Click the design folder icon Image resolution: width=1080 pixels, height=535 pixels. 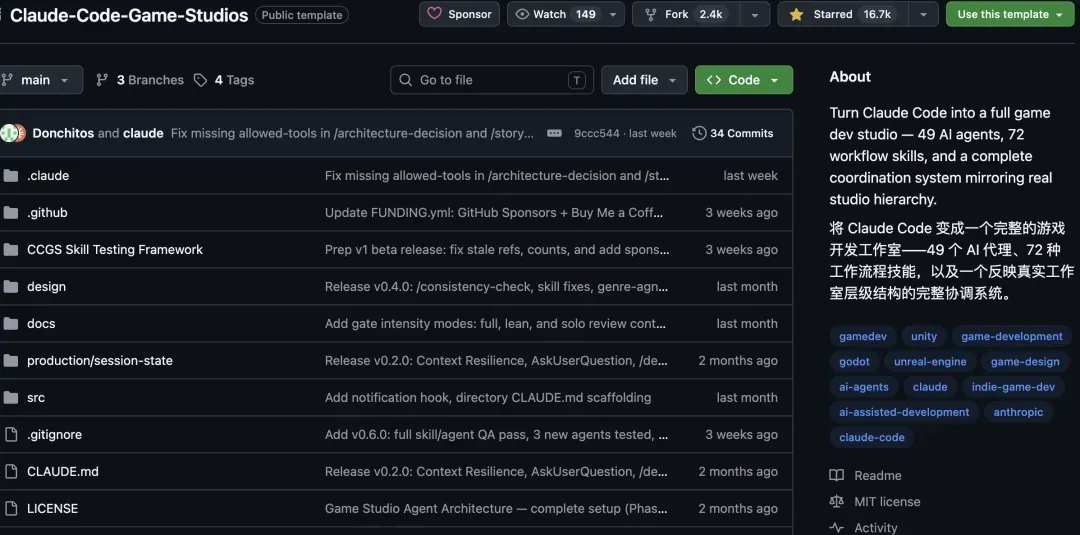[10, 286]
